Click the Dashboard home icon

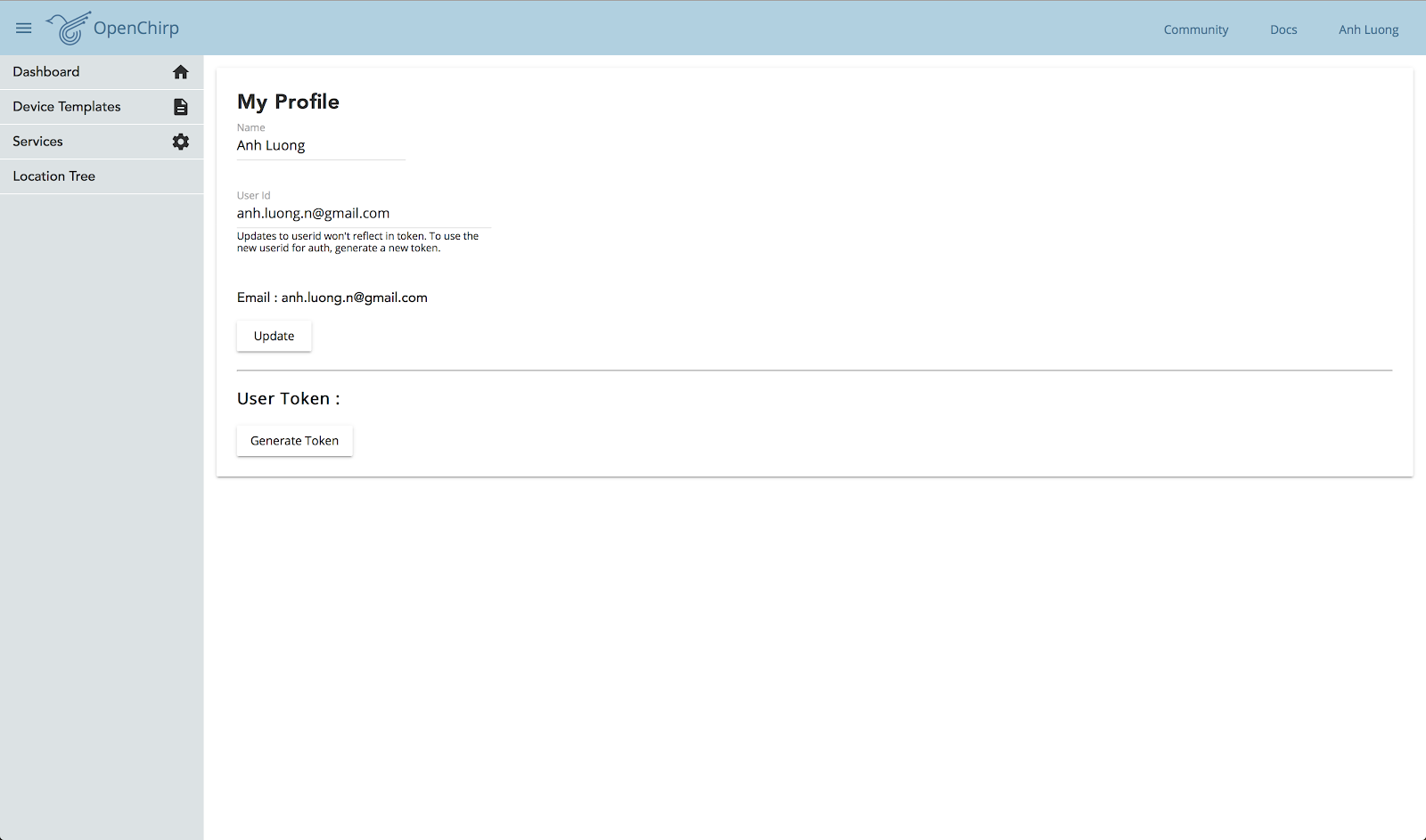point(181,72)
